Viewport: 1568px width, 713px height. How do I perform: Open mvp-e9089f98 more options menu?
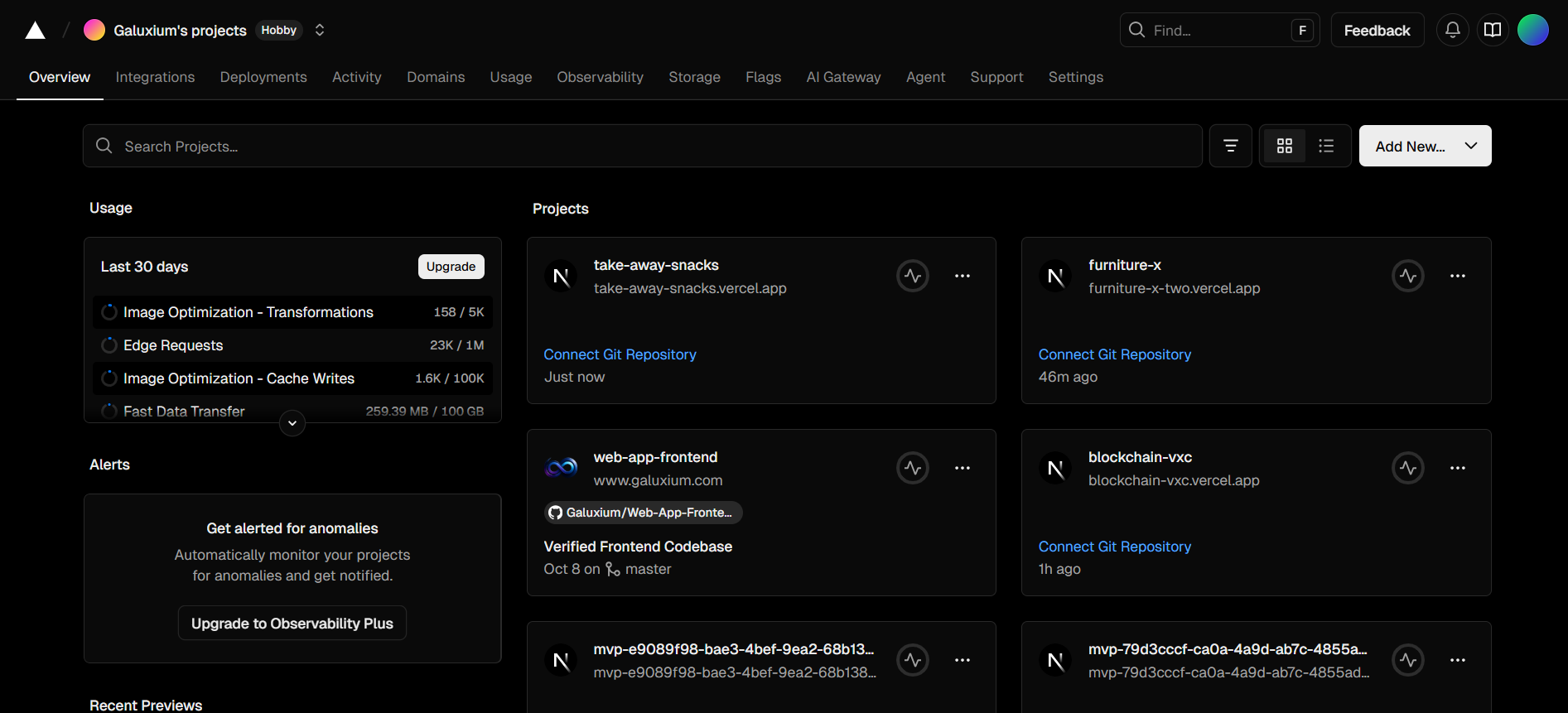(x=962, y=660)
